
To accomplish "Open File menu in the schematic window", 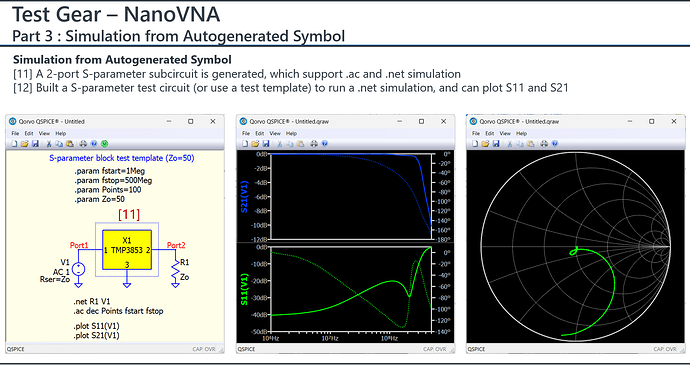I will (15, 133).
